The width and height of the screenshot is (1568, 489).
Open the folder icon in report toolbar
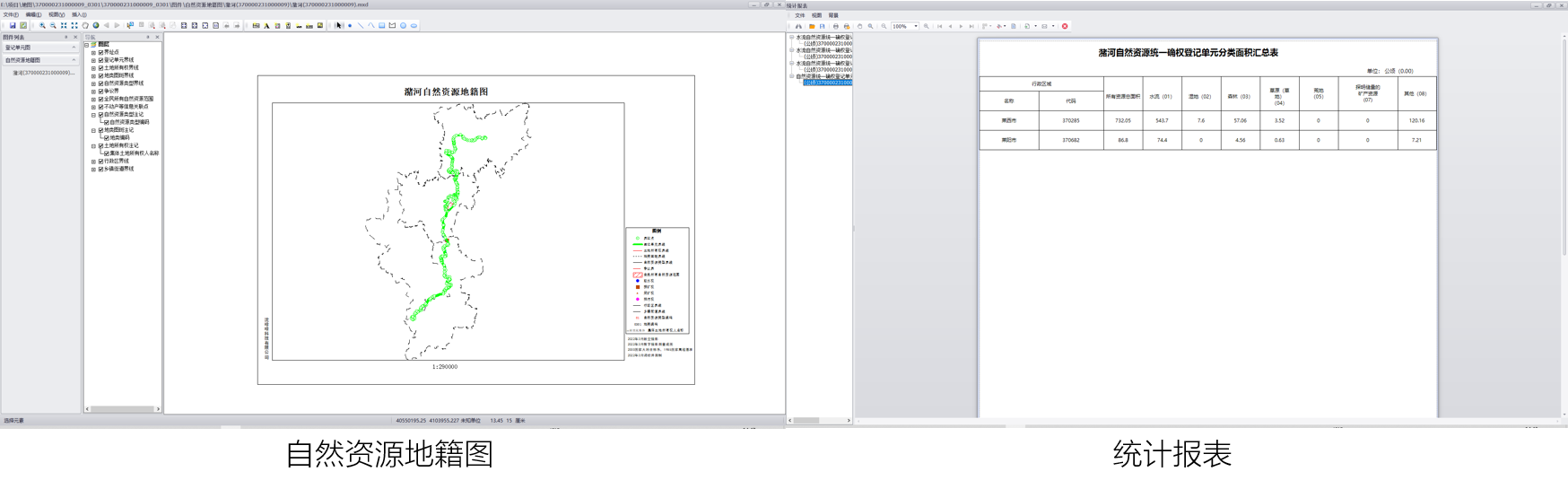tap(812, 27)
